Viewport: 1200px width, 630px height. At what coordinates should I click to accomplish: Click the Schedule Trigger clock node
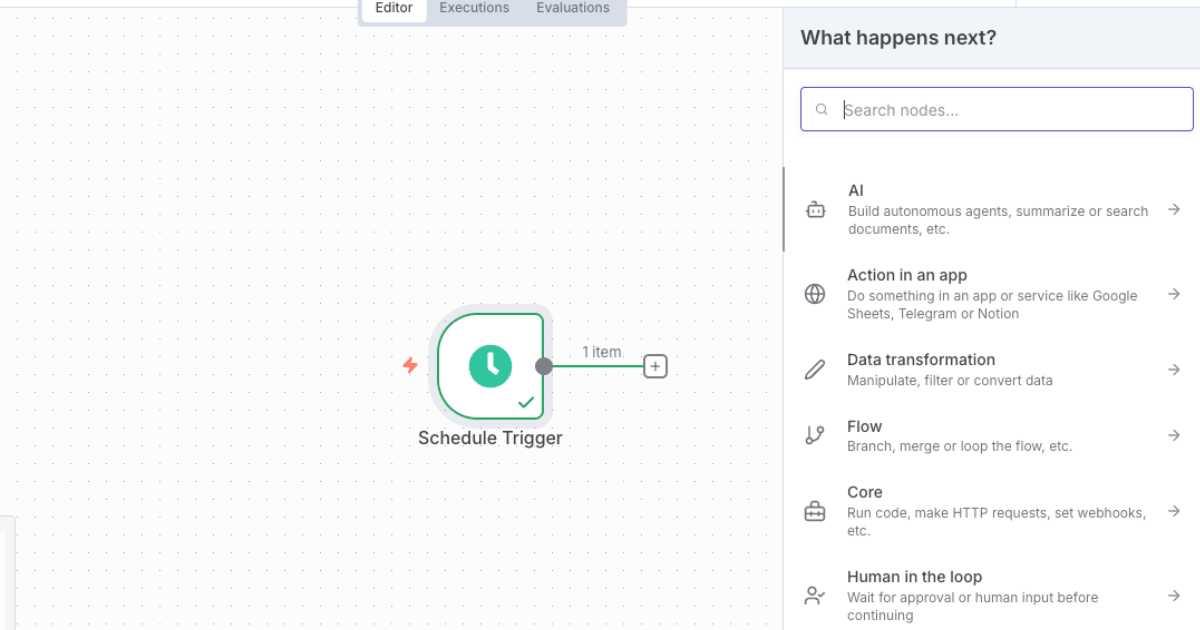pos(490,366)
